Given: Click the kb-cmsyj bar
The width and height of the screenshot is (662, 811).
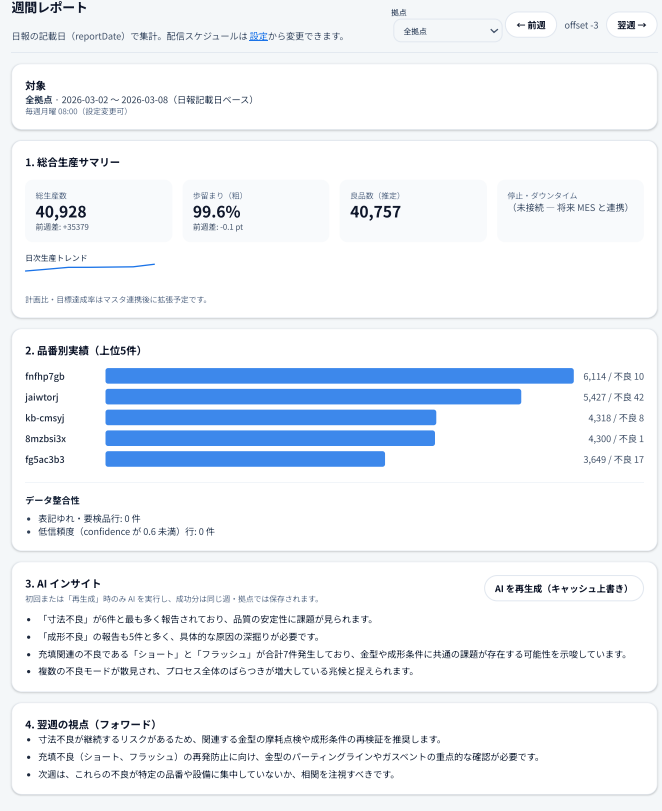Looking at the screenshot, I should (x=270, y=417).
